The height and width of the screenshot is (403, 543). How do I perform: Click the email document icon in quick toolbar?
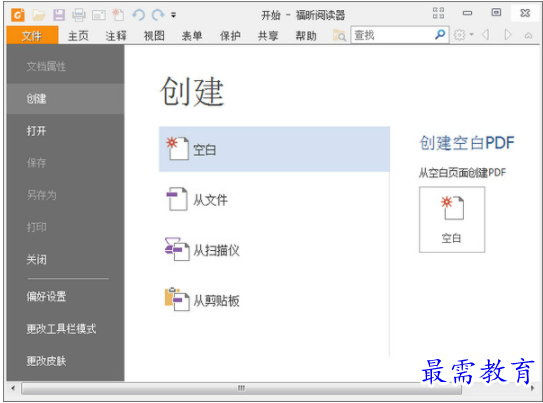tap(99, 15)
